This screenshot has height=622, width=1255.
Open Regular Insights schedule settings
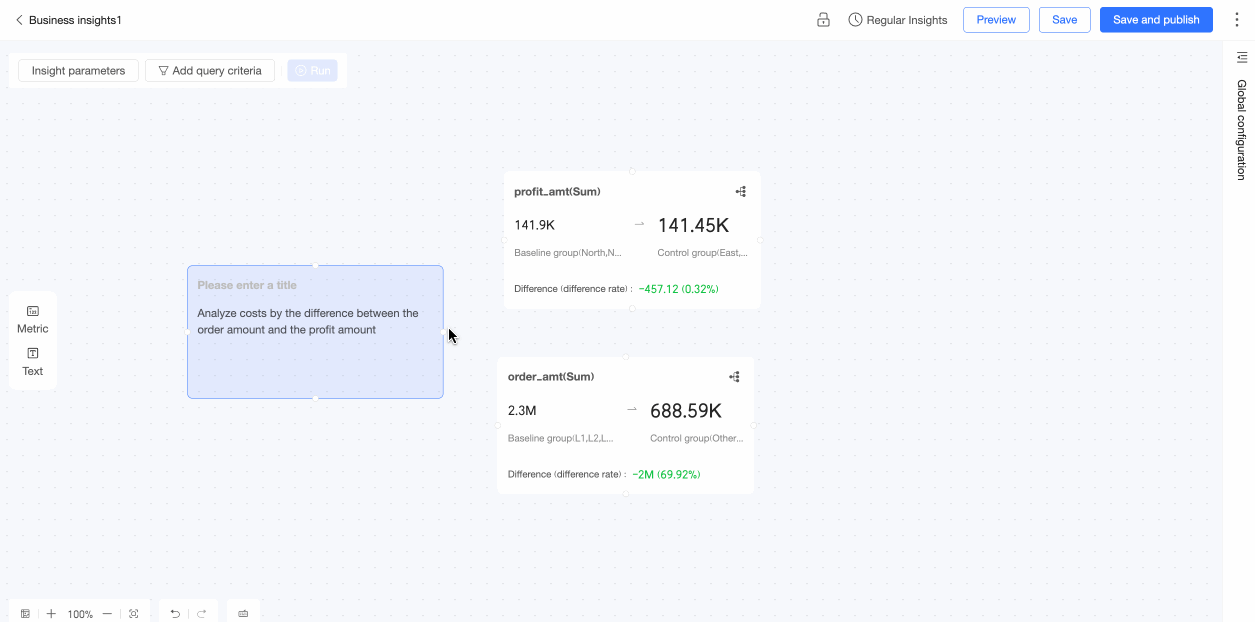pos(897,20)
